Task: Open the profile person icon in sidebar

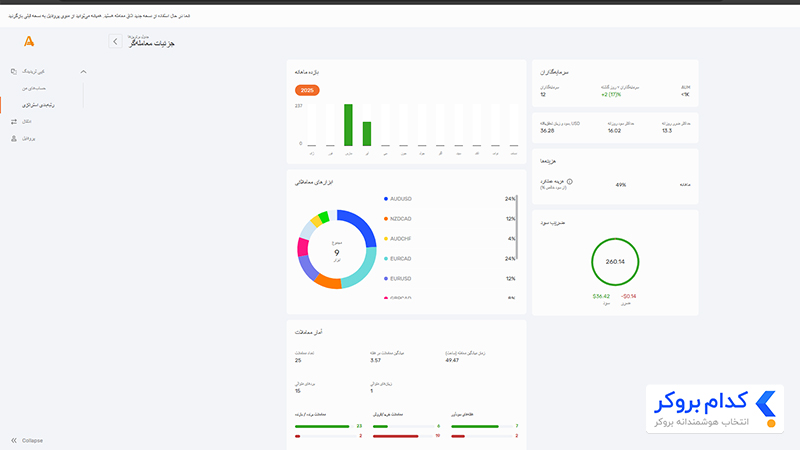Action: (x=14, y=138)
